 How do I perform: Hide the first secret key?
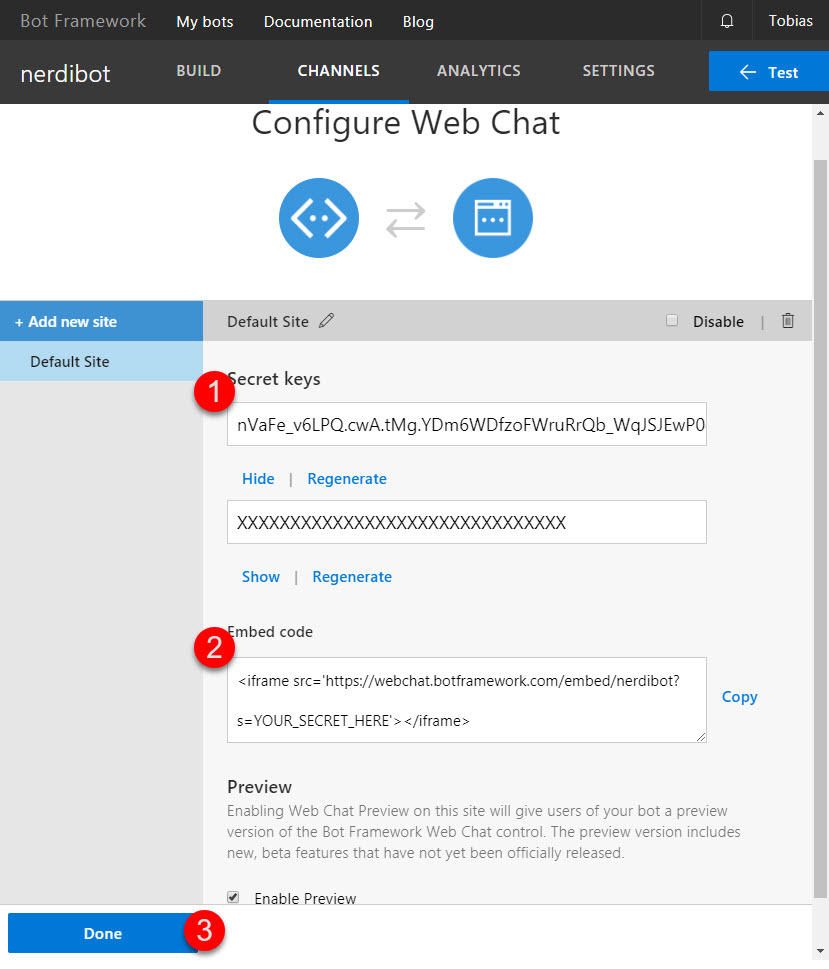pos(258,479)
